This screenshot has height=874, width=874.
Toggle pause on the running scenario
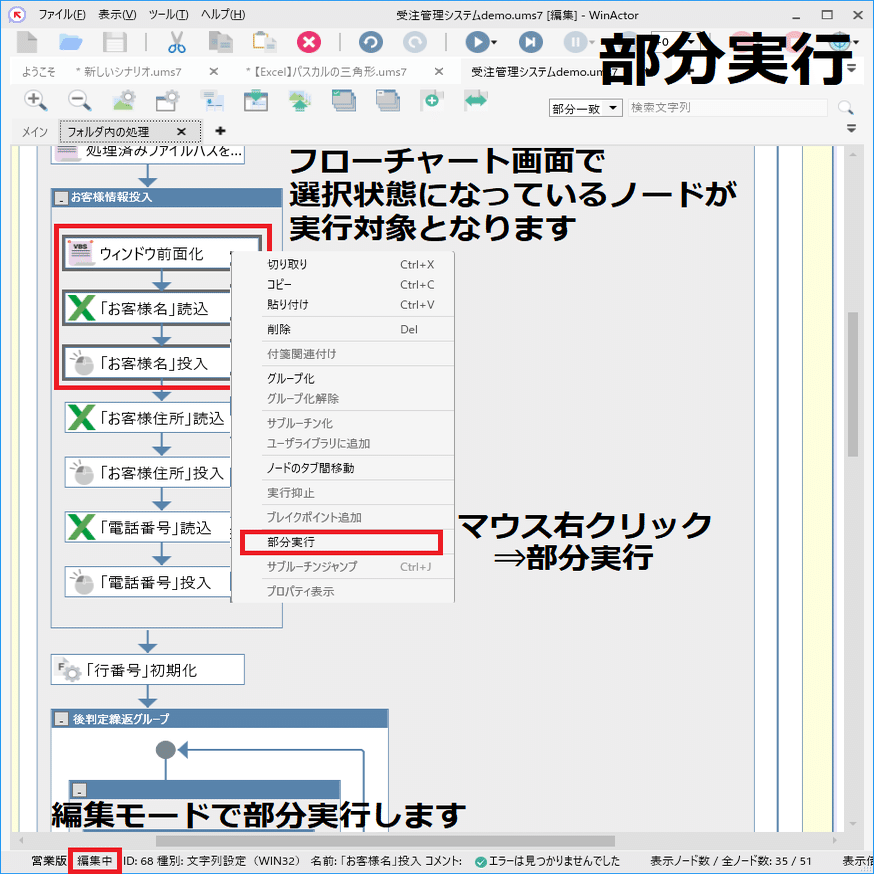[x=577, y=42]
